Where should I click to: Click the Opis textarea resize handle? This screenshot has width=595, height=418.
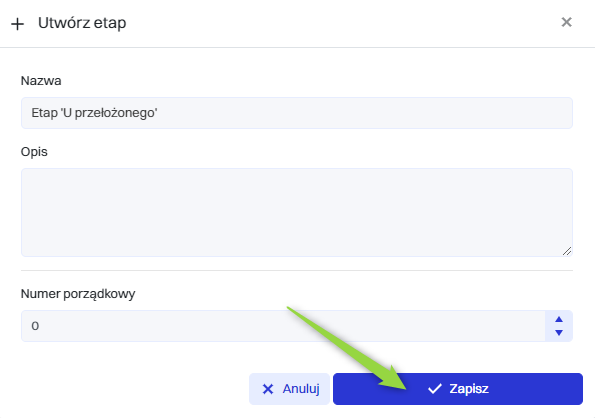point(567,251)
